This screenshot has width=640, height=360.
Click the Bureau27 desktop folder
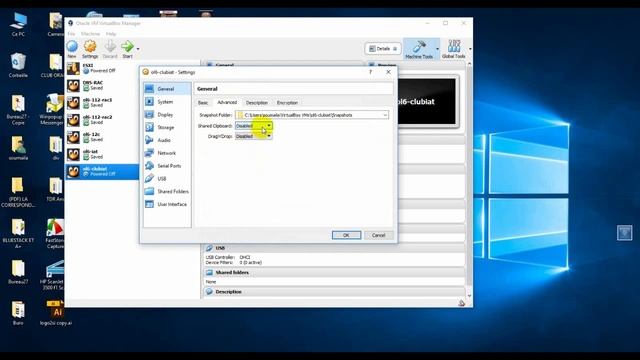(18, 271)
